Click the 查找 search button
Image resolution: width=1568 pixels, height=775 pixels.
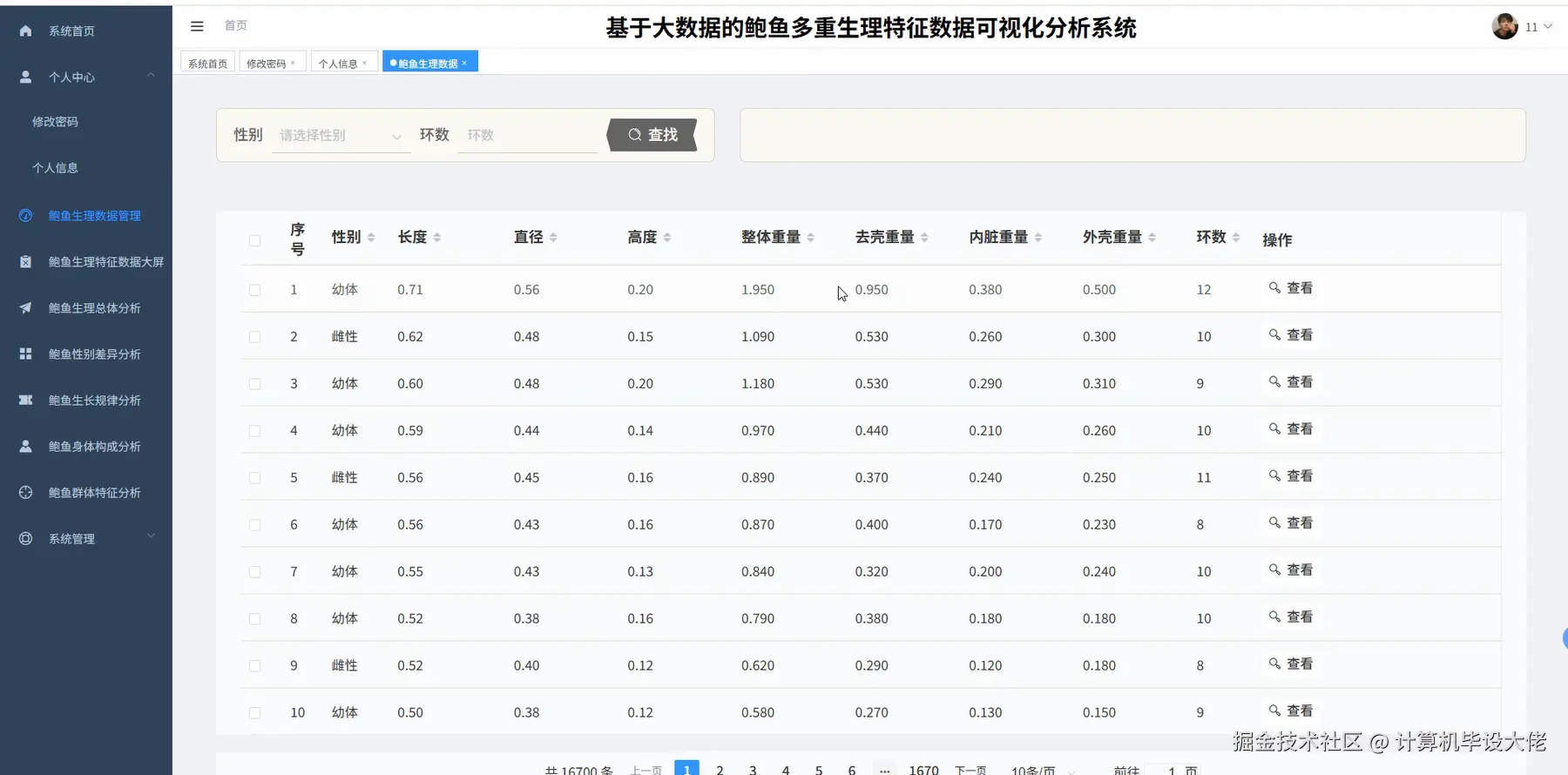click(x=652, y=135)
